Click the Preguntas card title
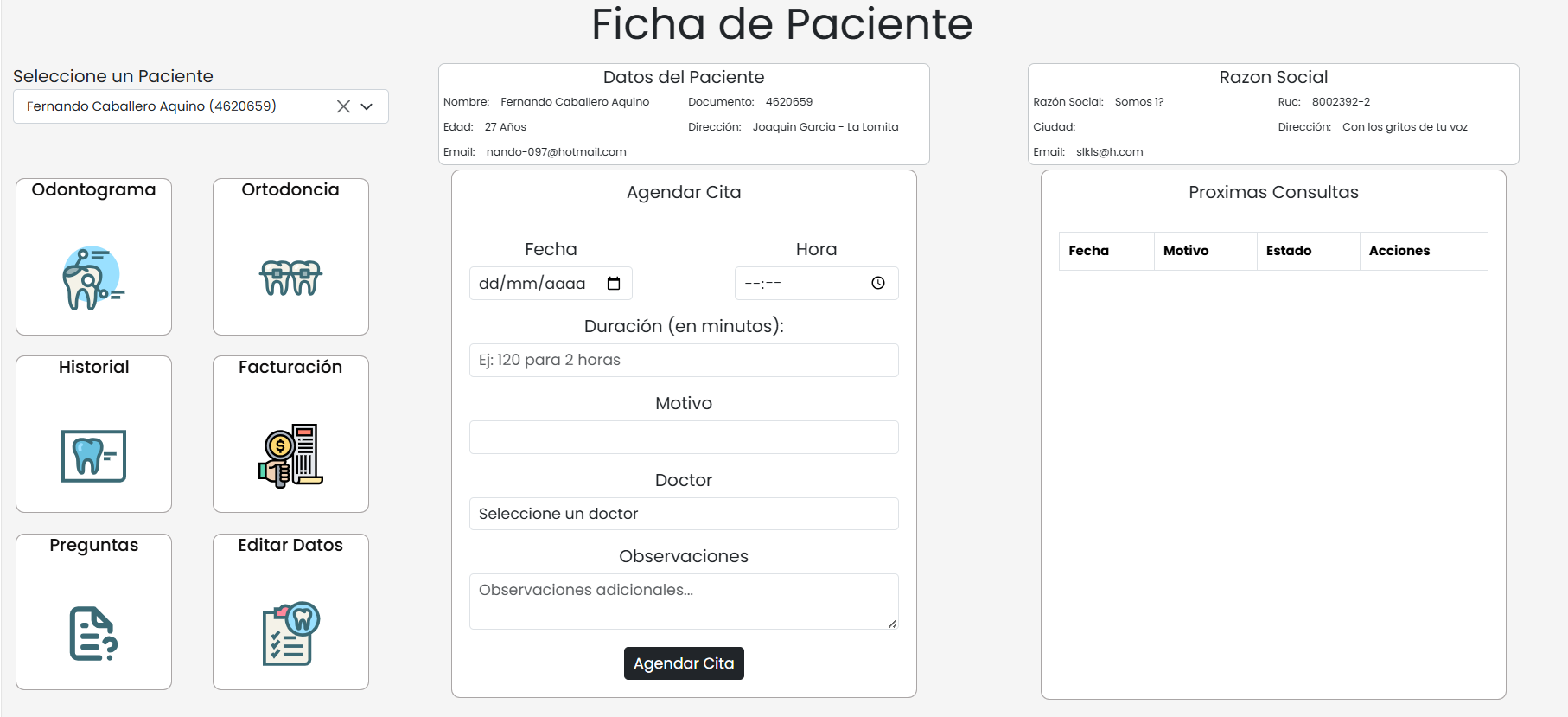The width and height of the screenshot is (1568, 717). coord(93,545)
